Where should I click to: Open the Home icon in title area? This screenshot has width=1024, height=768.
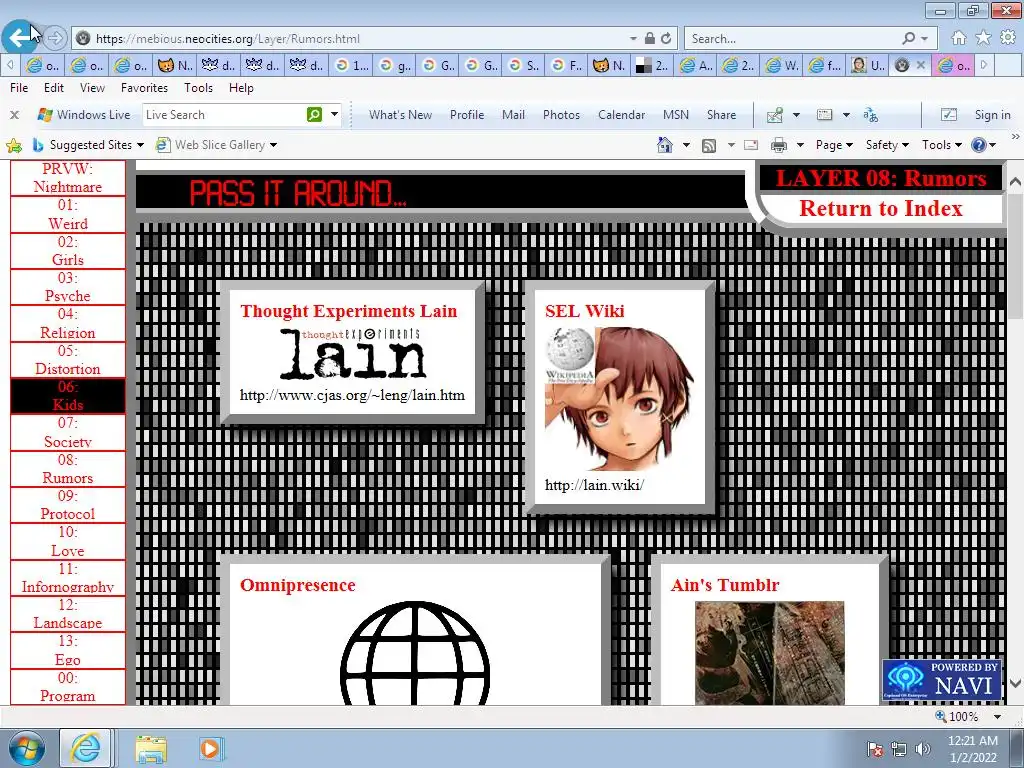pos(959,38)
